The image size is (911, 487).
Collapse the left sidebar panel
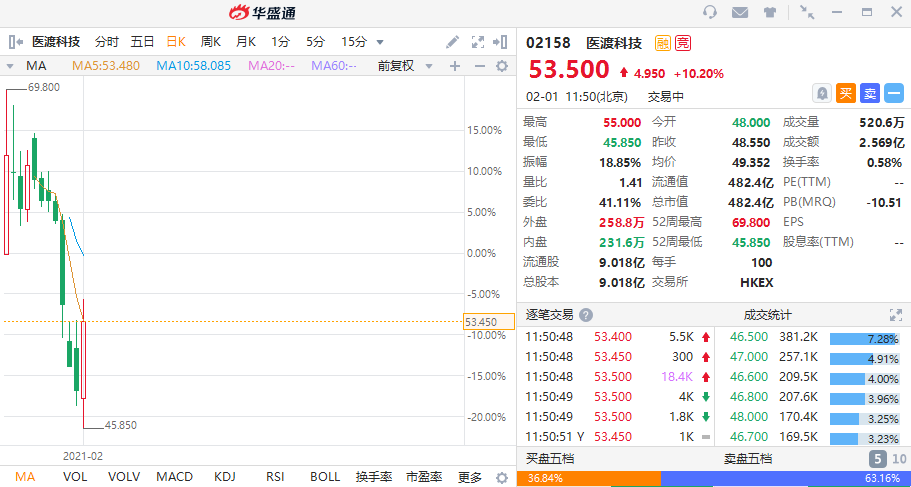[x=16, y=42]
